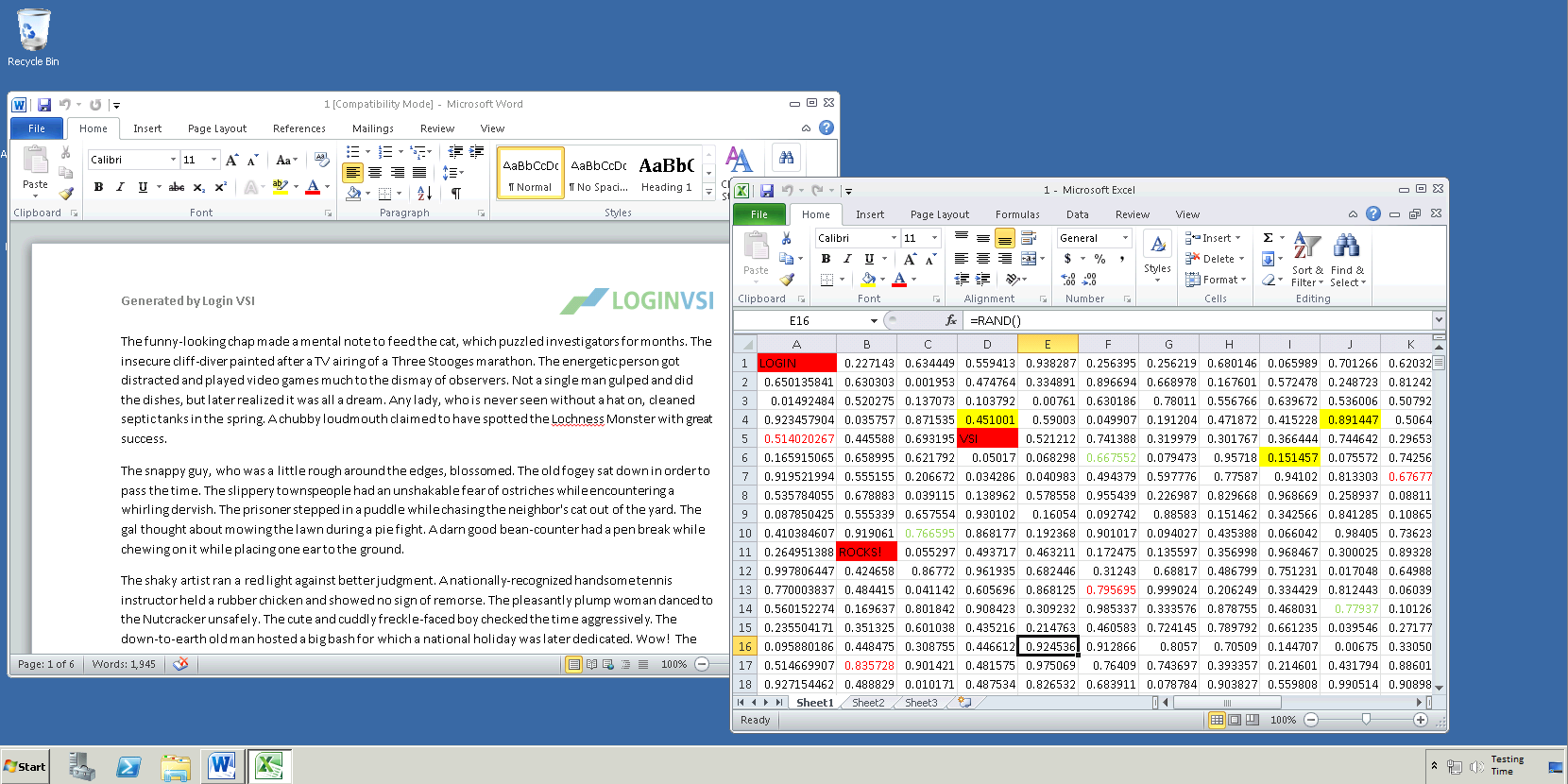The height and width of the screenshot is (784, 1568).
Task: Click Excel's Percent Style icon
Action: tap(1099, 259)
